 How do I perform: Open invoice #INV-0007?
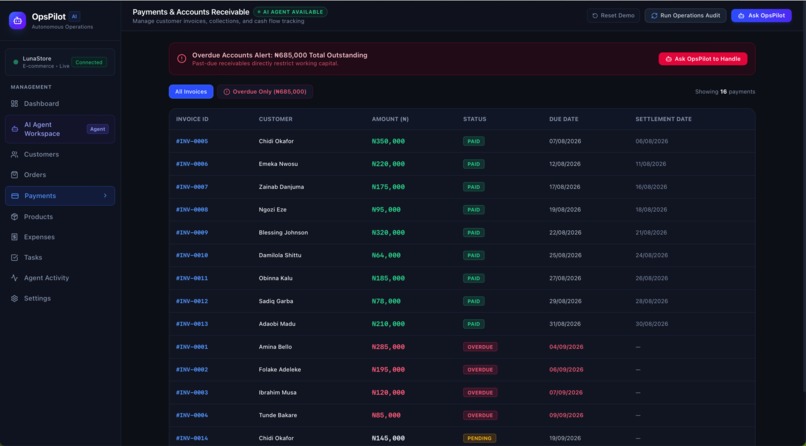coord(192,187)
